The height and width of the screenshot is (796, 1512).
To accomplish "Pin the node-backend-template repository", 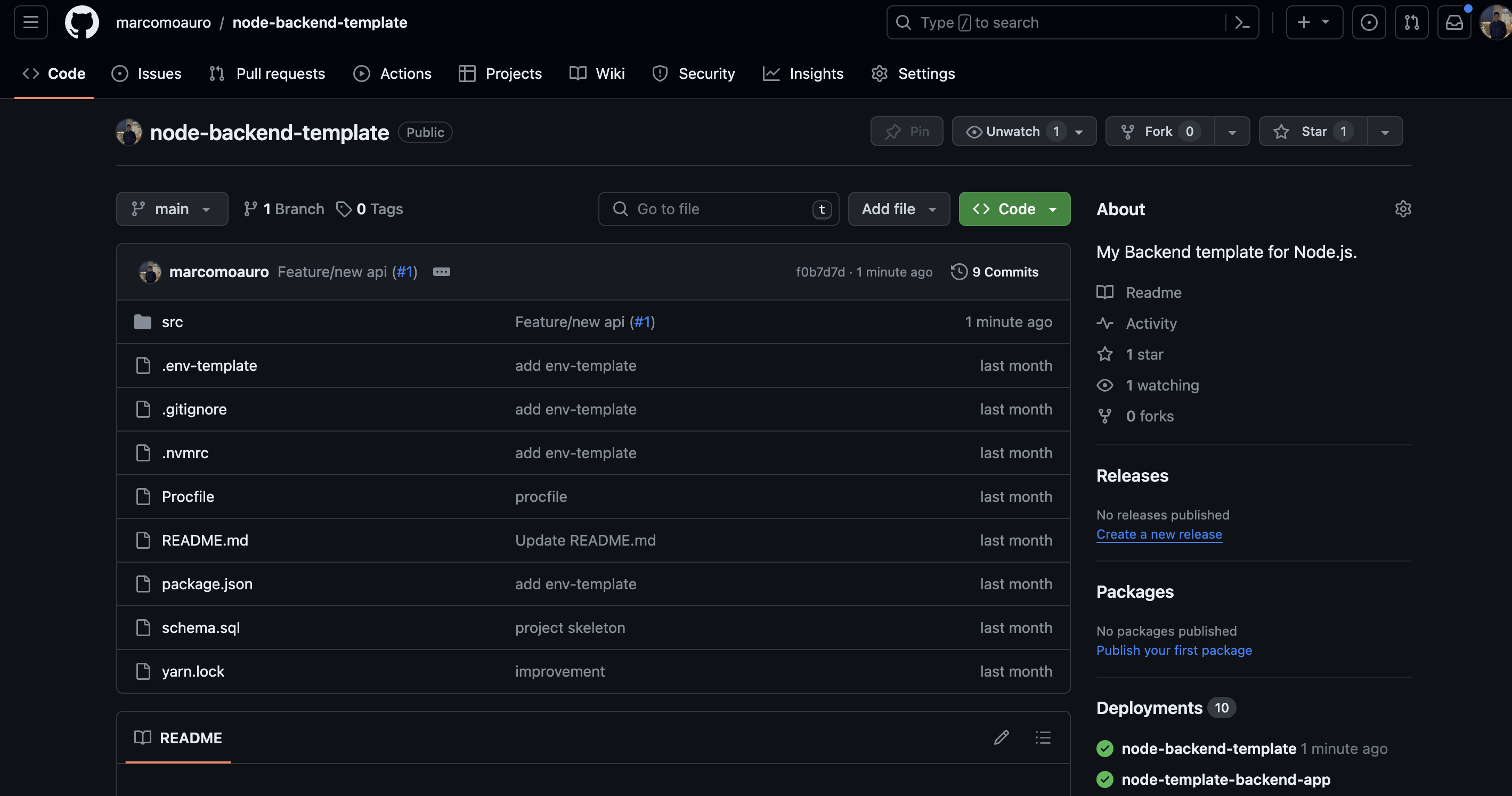I will point(906,131).
